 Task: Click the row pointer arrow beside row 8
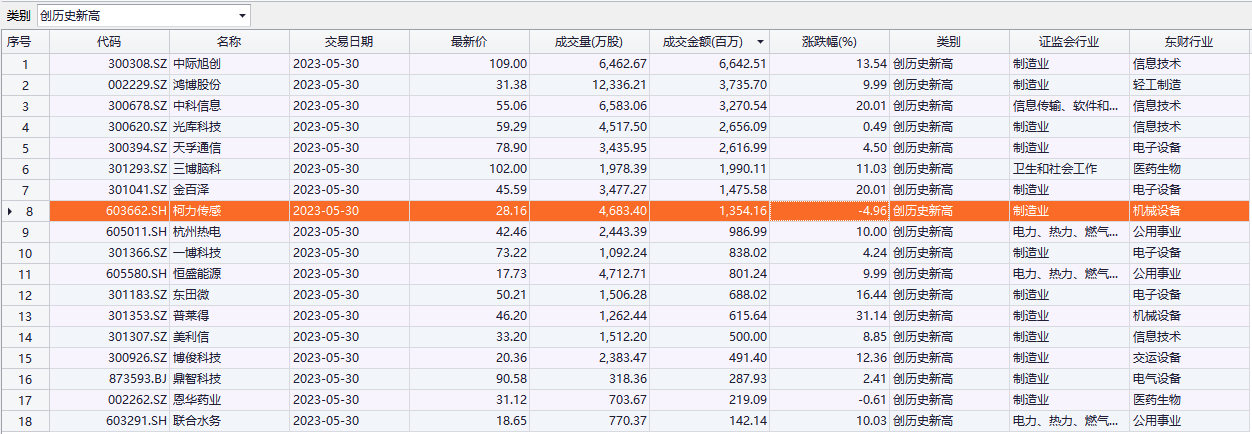coord(10,211)
